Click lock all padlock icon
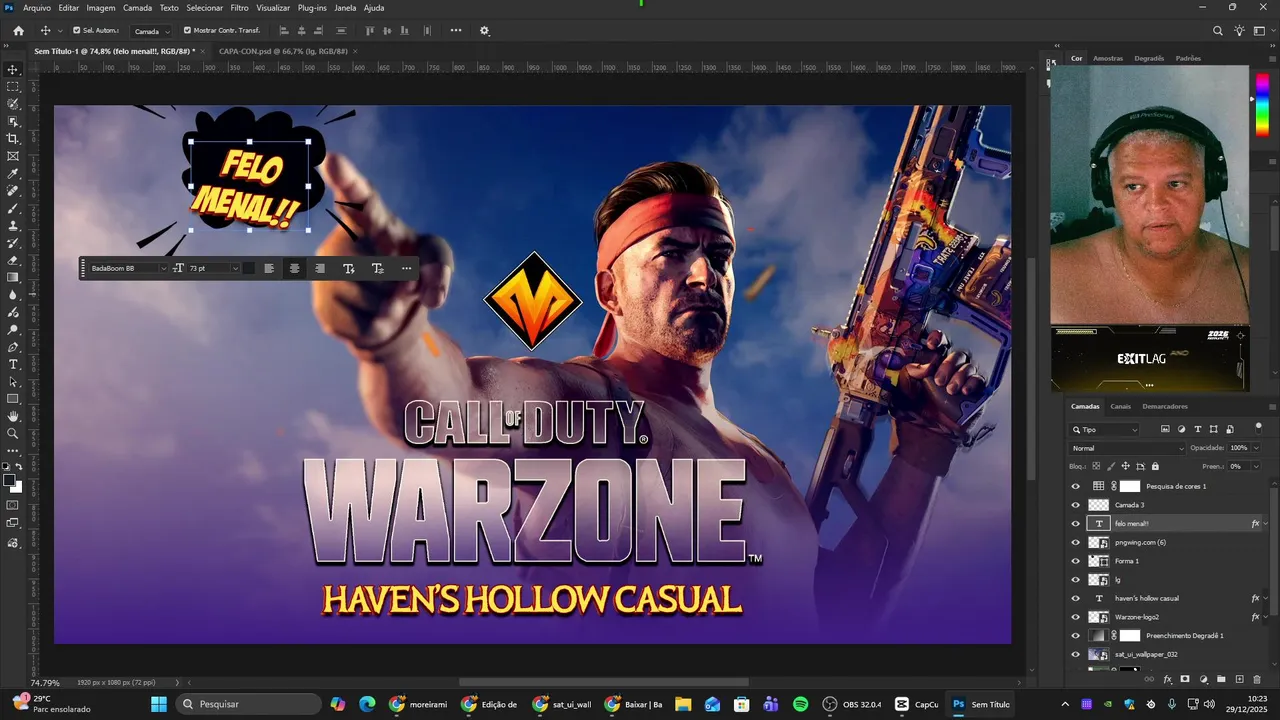Viewport: 1280px width, 720px height. point(1155,466)
